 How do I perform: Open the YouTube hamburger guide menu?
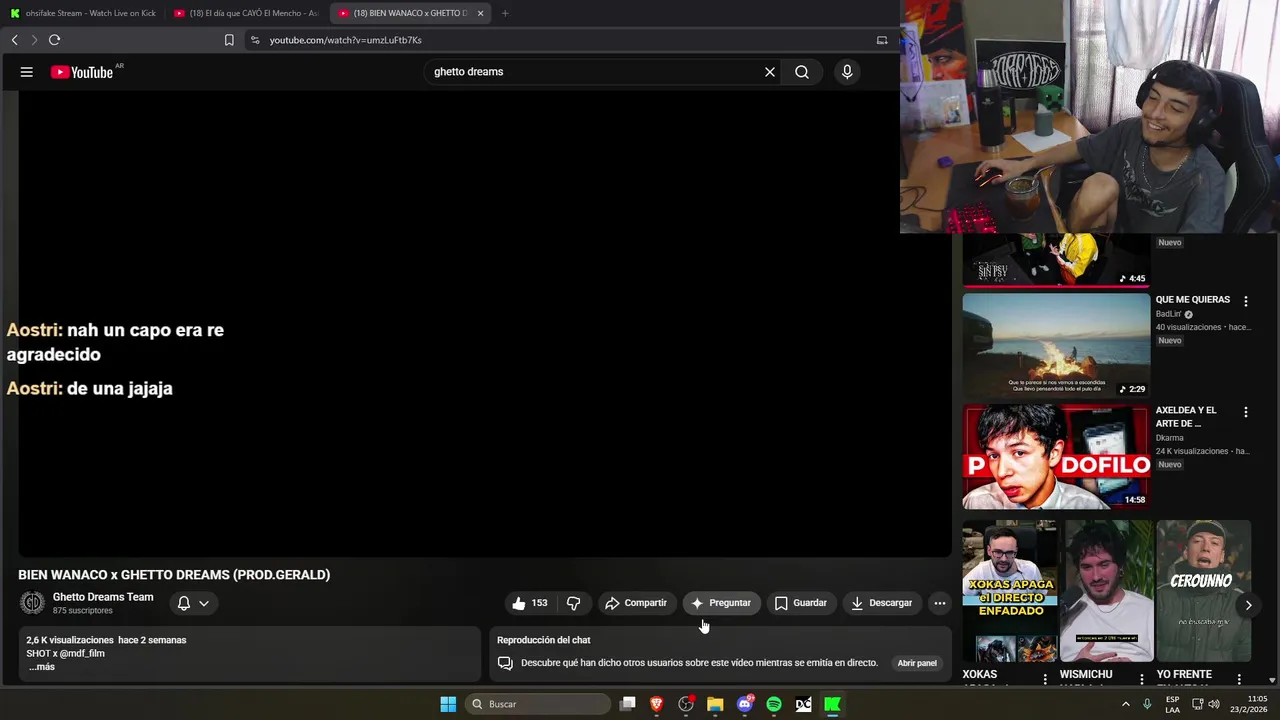point(27,72)
